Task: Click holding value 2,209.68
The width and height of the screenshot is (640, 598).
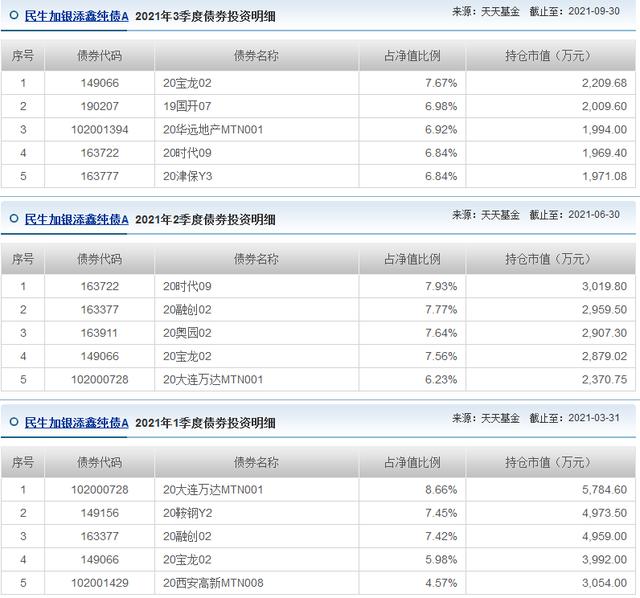Action: 604,83
